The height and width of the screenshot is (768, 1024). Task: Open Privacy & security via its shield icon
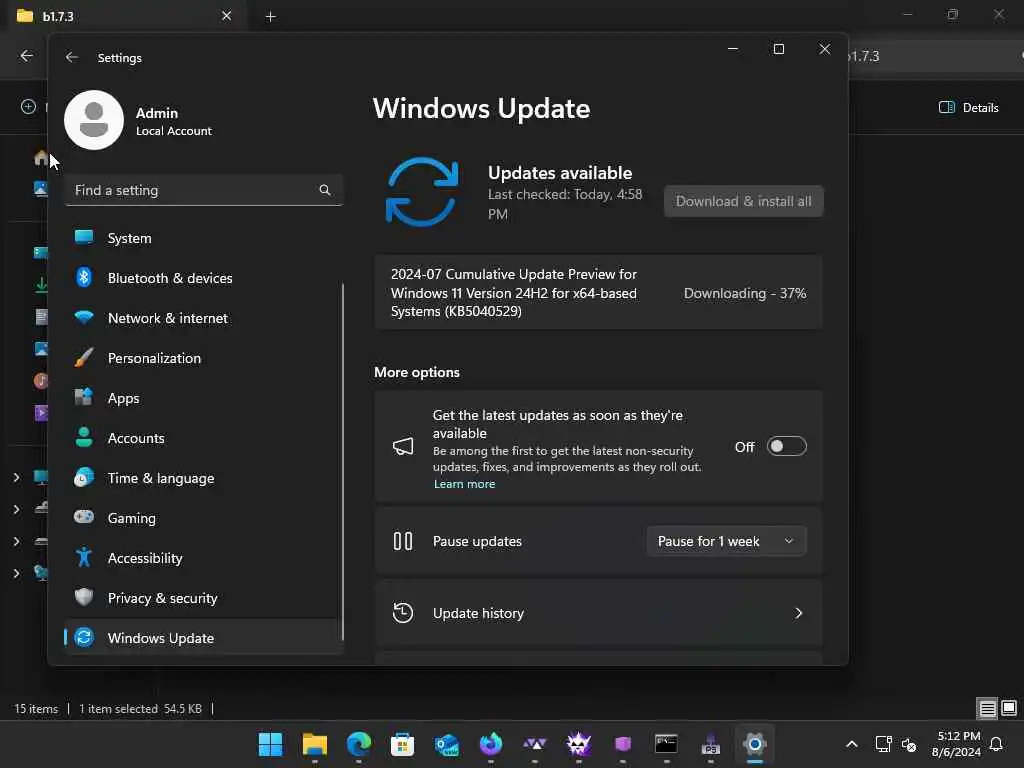[84, 598]
